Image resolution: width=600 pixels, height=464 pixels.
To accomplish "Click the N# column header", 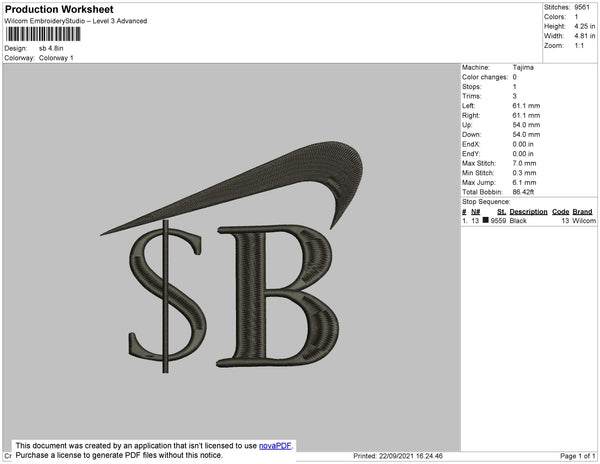I will point(475,212).
